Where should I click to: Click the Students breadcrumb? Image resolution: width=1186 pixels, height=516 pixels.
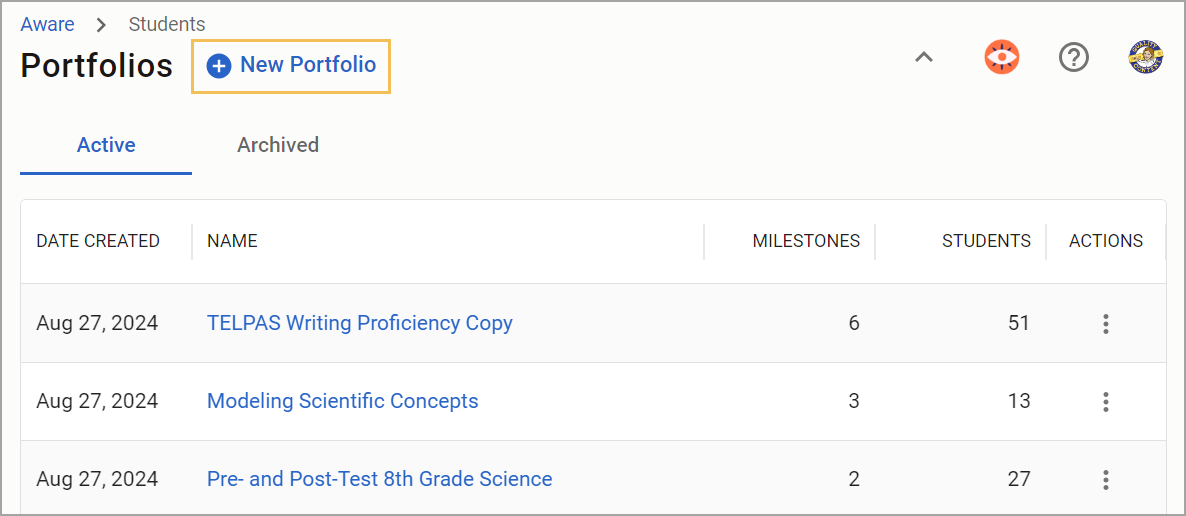[166, 24]
